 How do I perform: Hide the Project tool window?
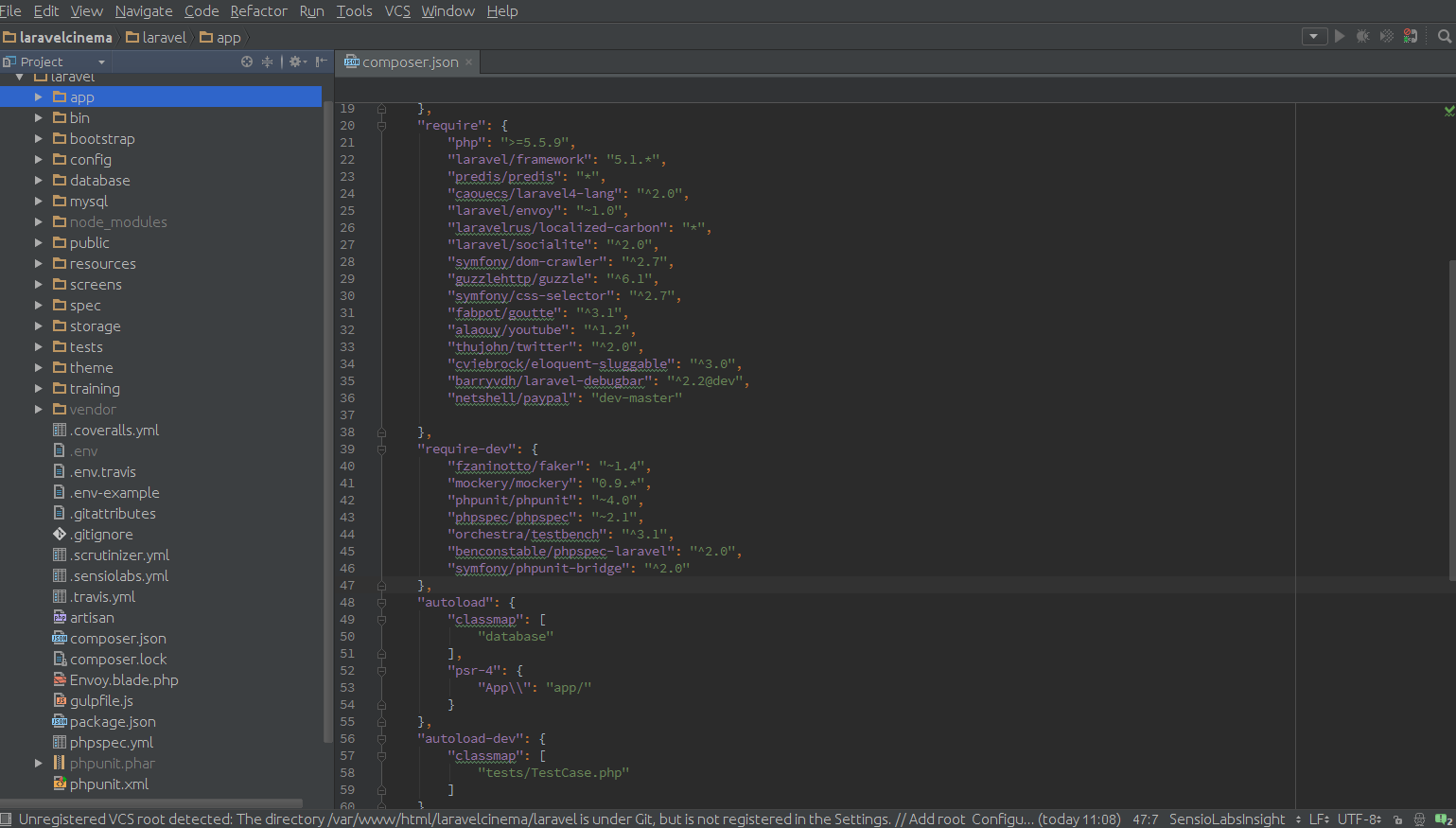pos(322,62)
